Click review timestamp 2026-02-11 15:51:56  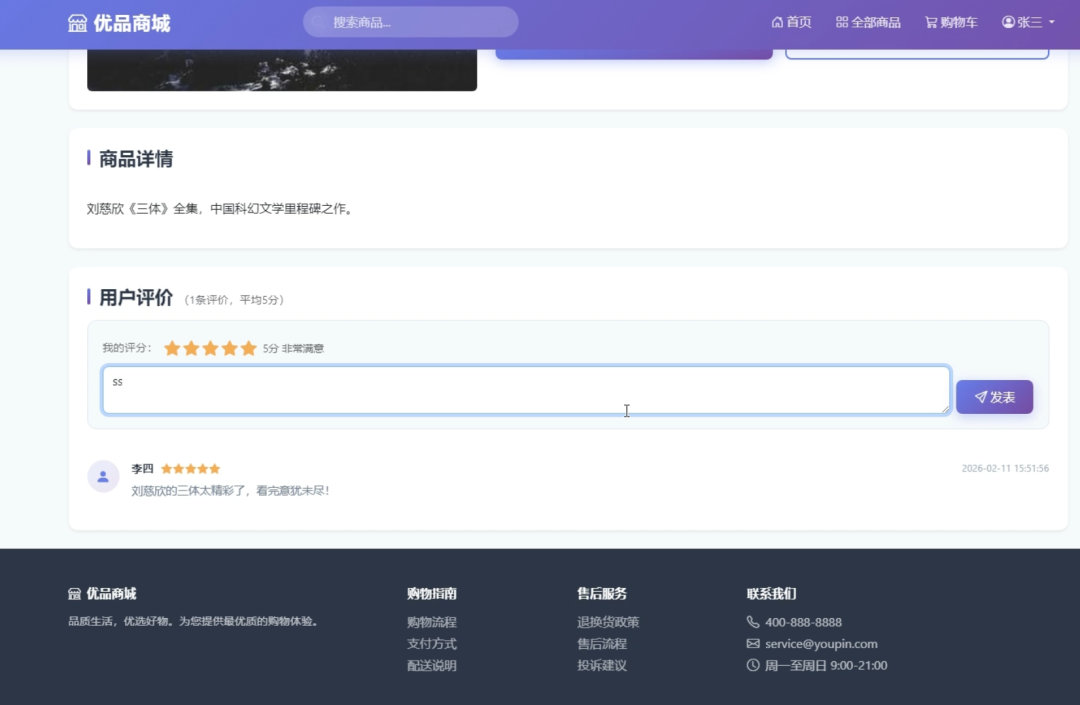point(1005,468)
